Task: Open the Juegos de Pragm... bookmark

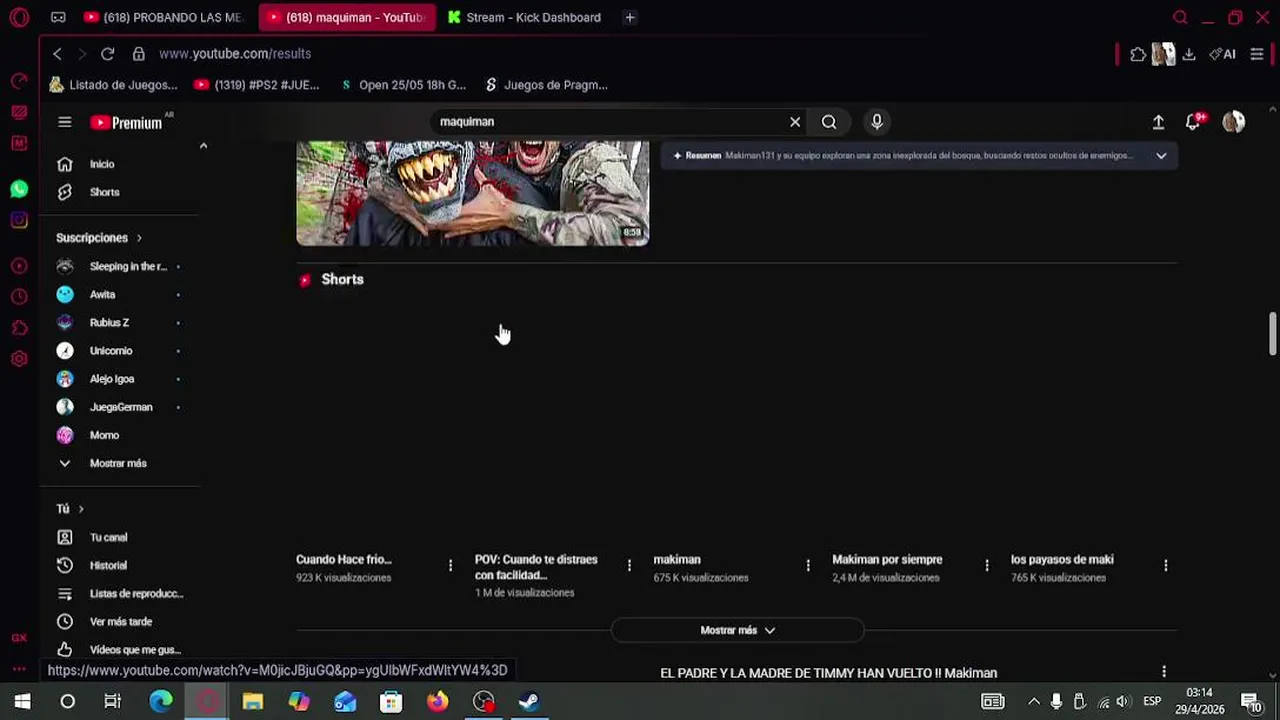Action: pos(546,85)
